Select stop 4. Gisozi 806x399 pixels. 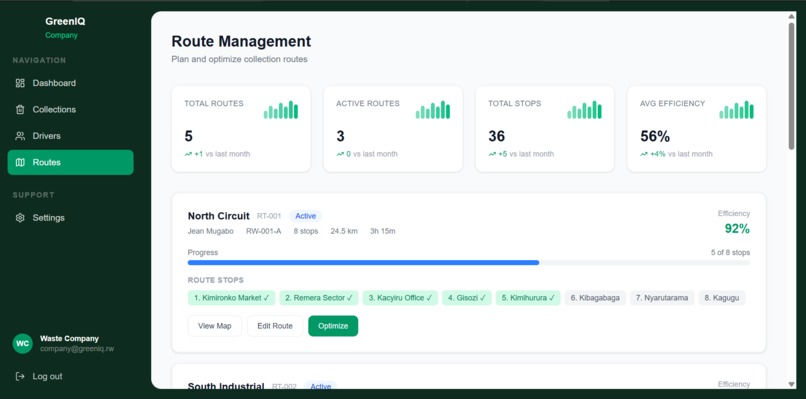click(x=467, y=298)
